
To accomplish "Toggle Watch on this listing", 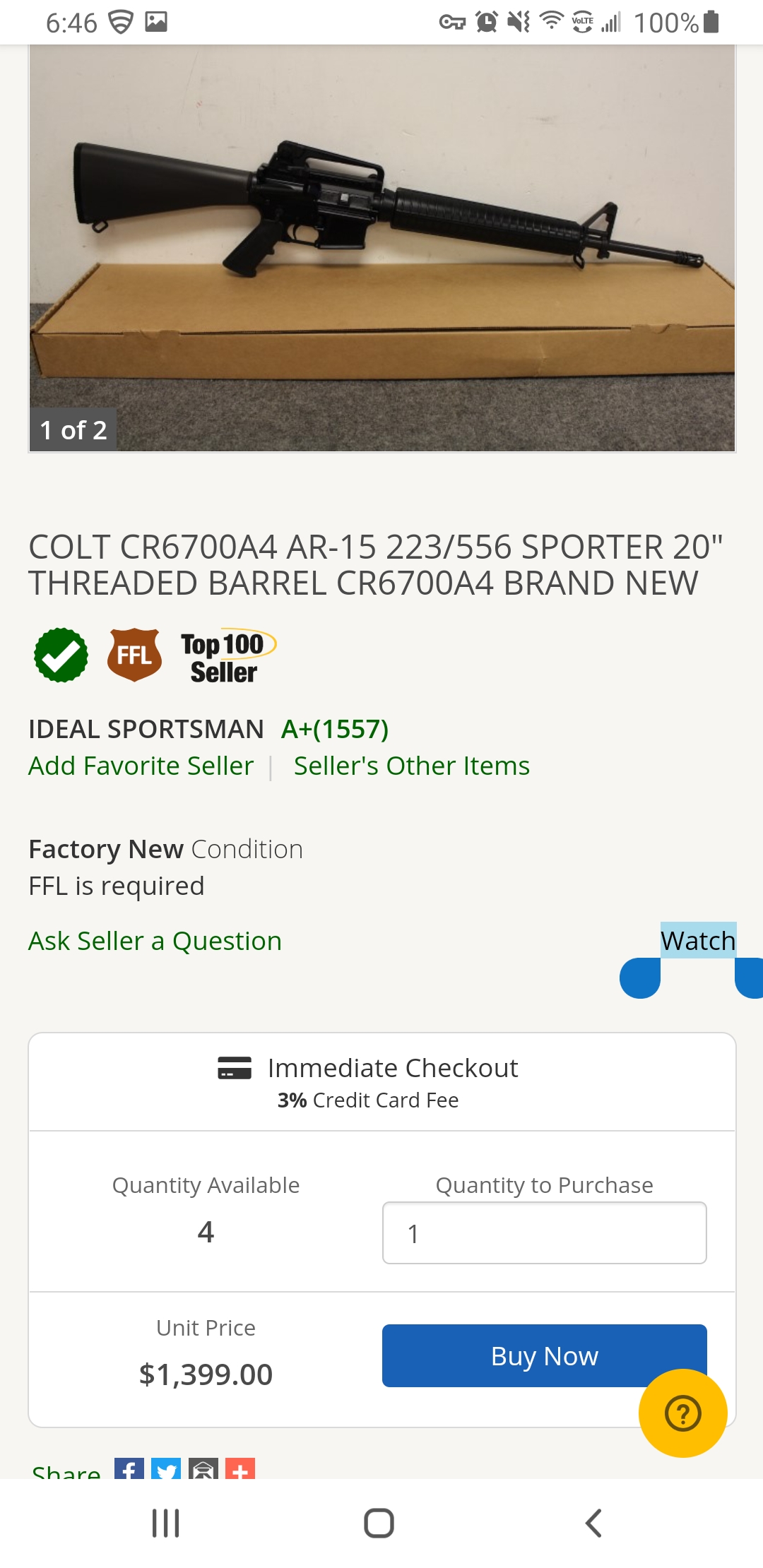I will click(697, 940).
